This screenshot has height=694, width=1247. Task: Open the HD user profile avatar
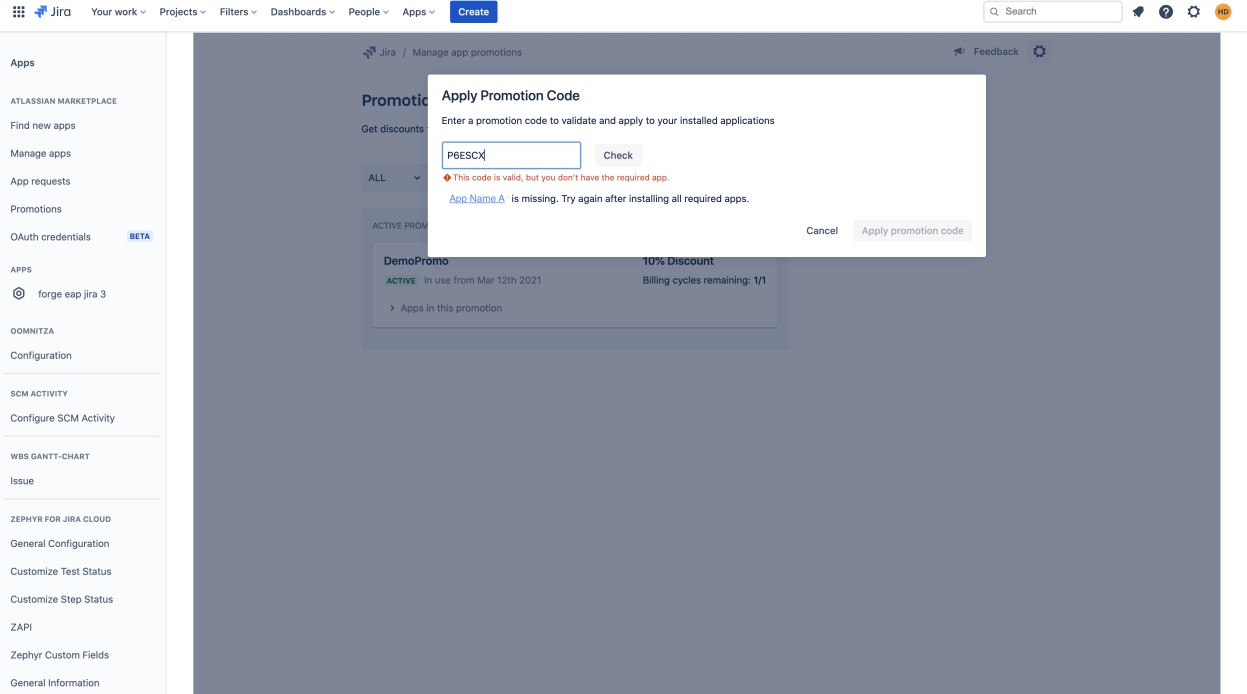click(1223, 12)
